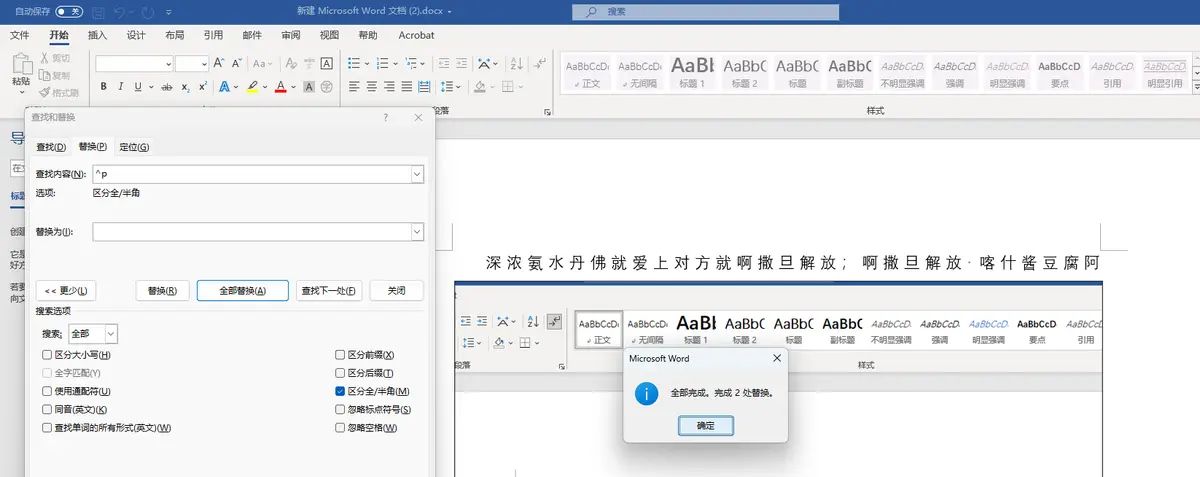This screenshot has width=1200, height=477.
Task: Click 确定 in the Microsoft Word message
Action: 705,425
